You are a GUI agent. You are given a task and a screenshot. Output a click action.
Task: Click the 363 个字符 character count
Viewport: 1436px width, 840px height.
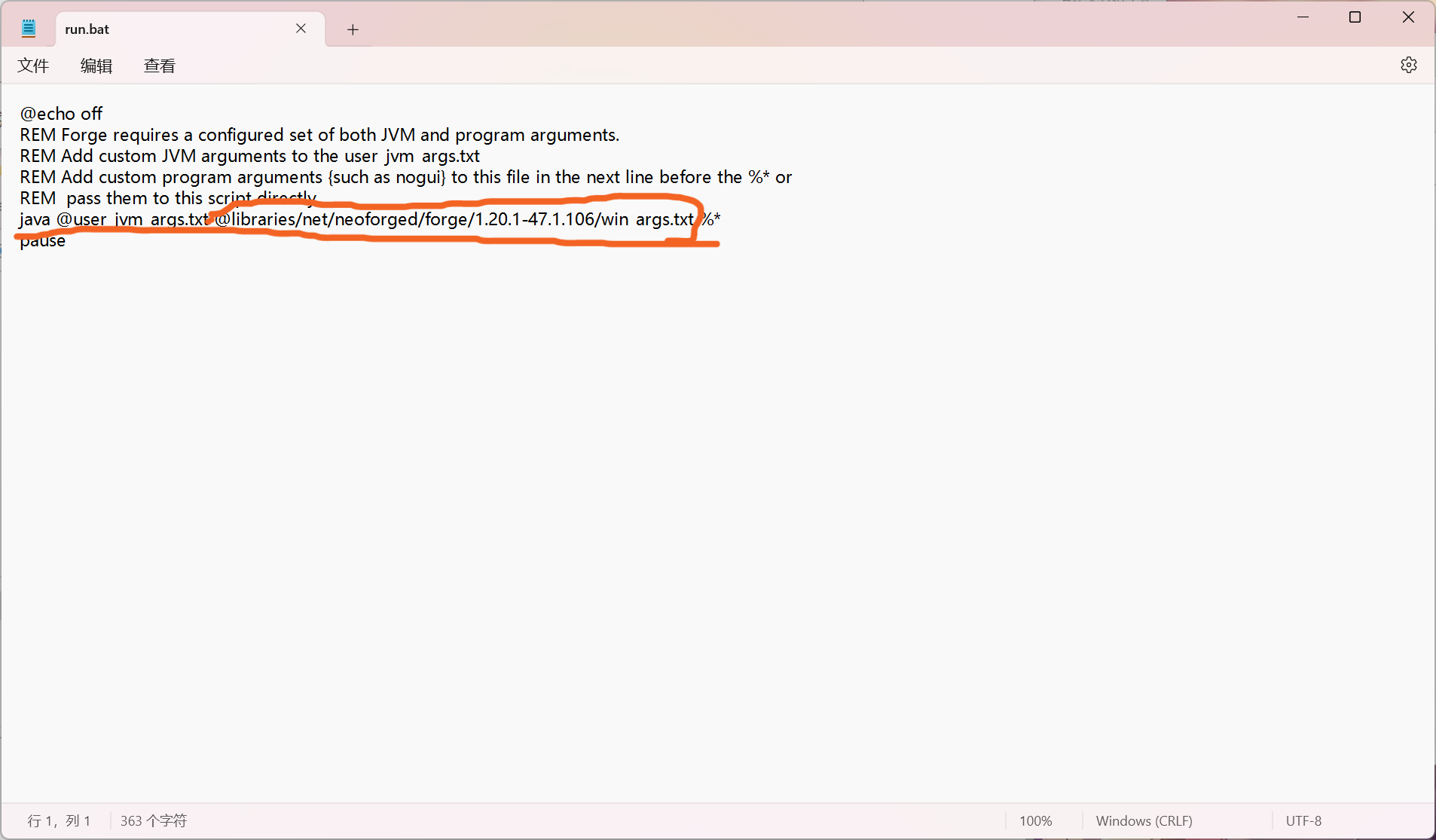(154, 821)
